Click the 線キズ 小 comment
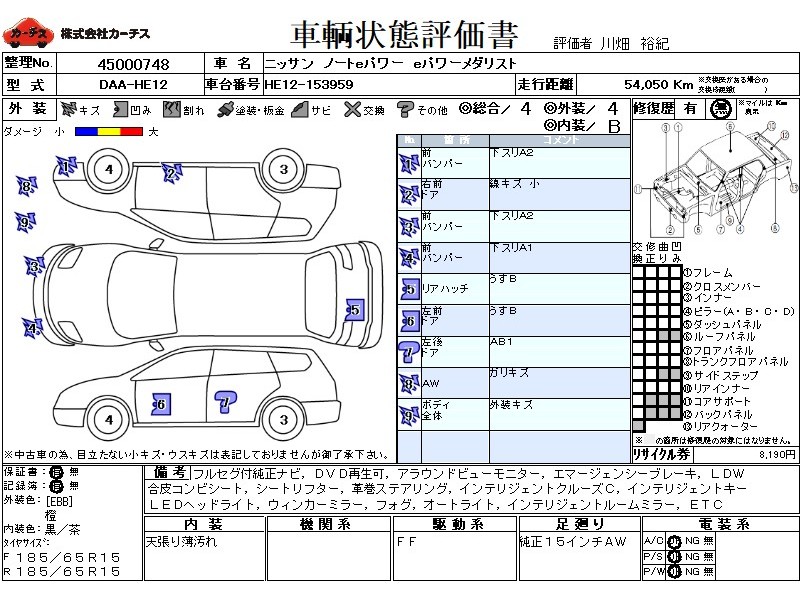 click(514, 184)
